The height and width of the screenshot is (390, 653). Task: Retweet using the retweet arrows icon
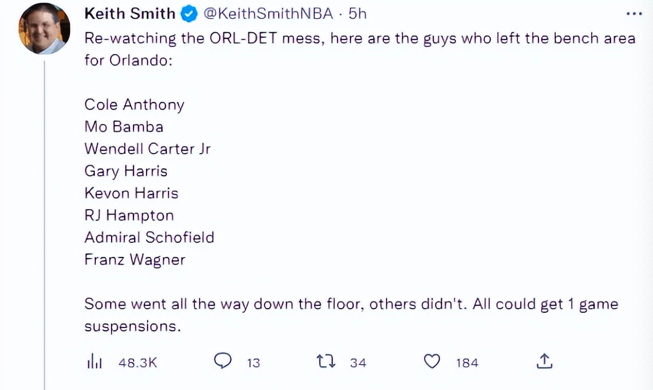click(x=326, y=361)
